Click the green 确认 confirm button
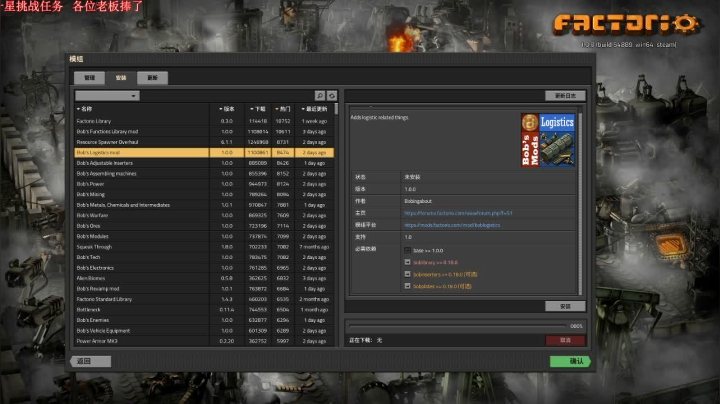 pos(570,361)
